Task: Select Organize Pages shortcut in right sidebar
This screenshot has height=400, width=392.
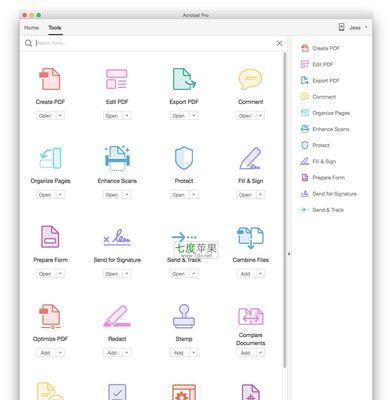Action: pos(325,113)
